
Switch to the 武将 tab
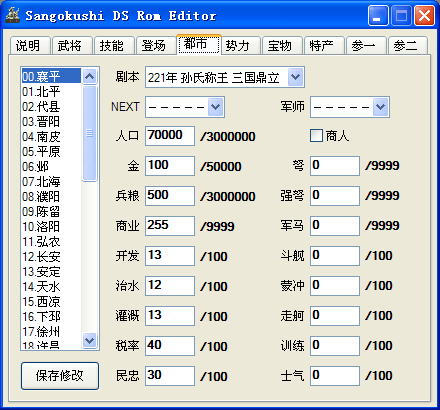point(72,45)
